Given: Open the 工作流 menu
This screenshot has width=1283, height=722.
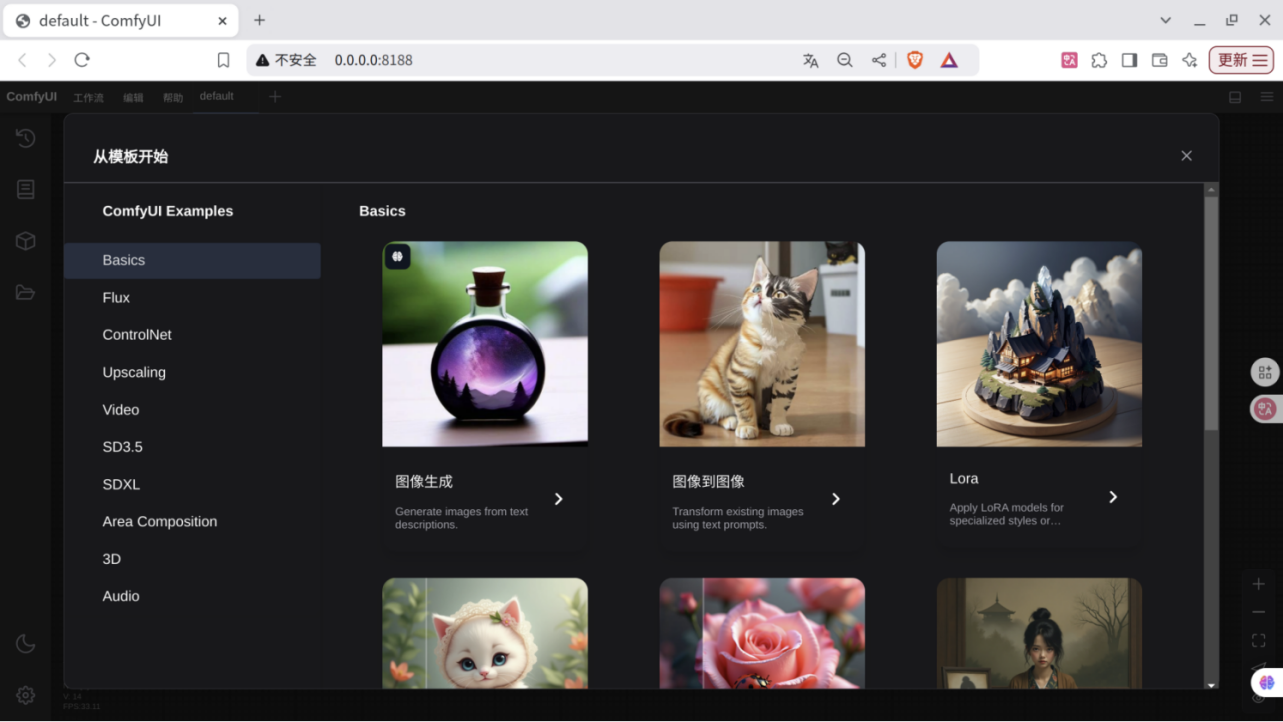Looking at the screenshot, I should click(x=88, y=97).
